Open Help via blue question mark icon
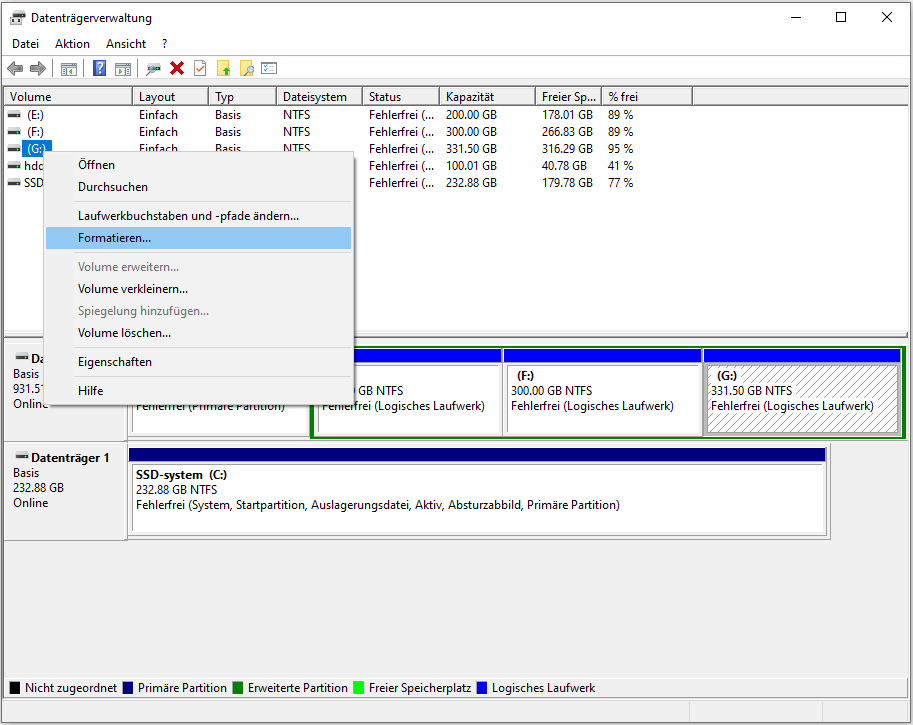This screenshot has width=913, height=725. [x=100, y=69]
